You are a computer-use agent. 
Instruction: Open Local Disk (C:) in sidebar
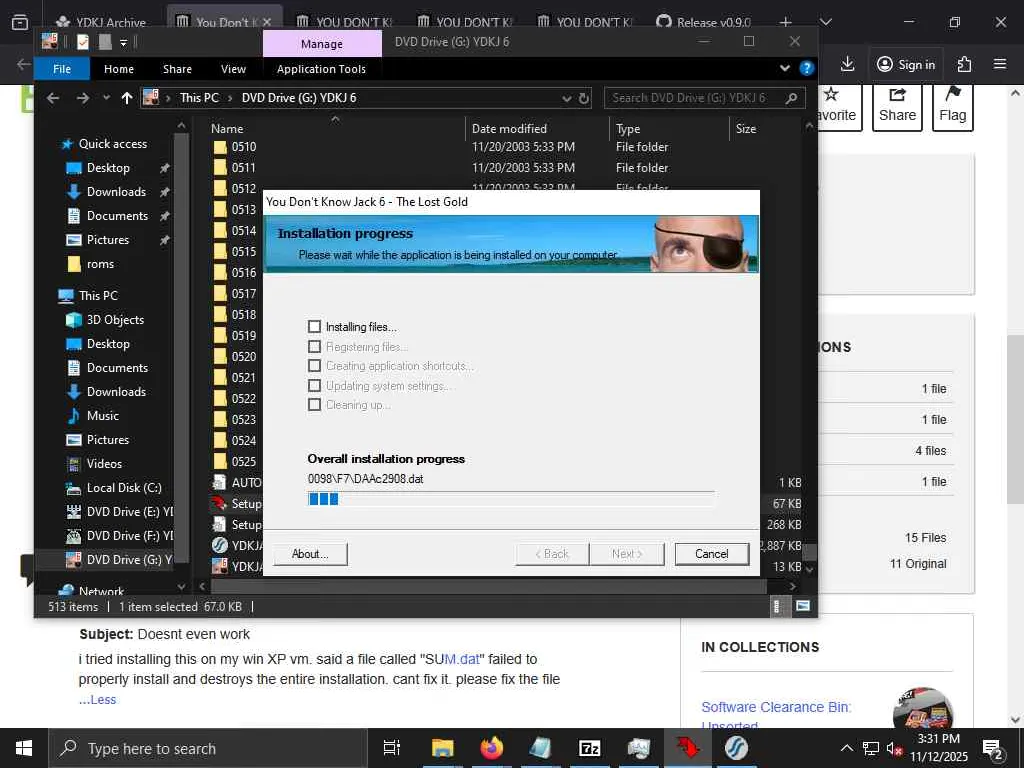(x=124, y=488)
